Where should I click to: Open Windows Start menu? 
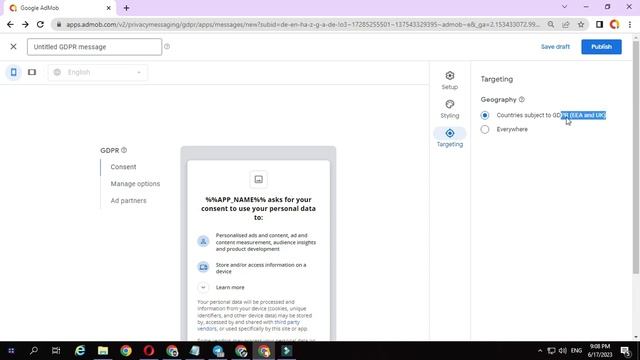tap(11, 351)
